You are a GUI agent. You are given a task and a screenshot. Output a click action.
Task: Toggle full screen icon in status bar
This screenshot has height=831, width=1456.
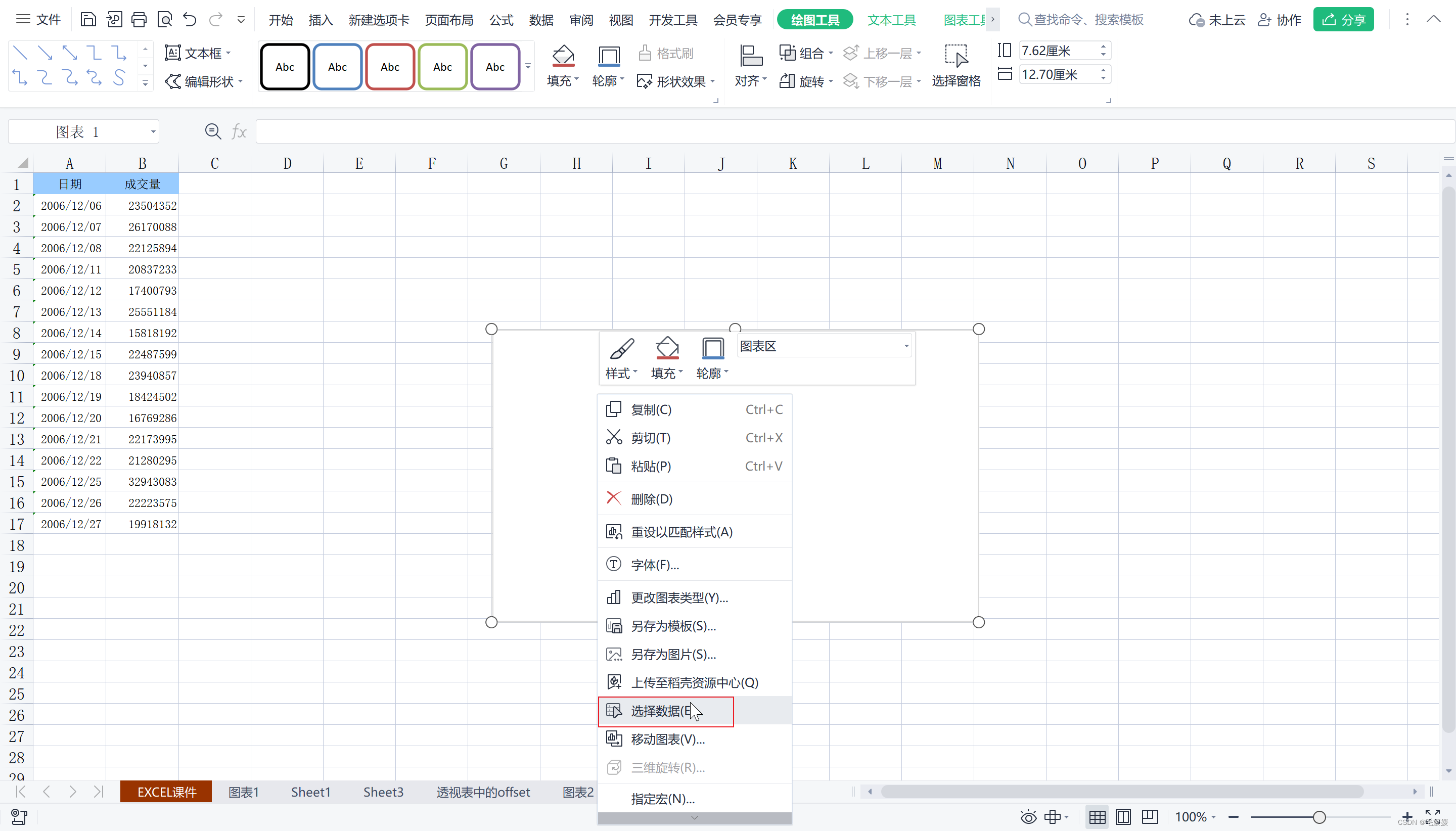click(1433, 816)
